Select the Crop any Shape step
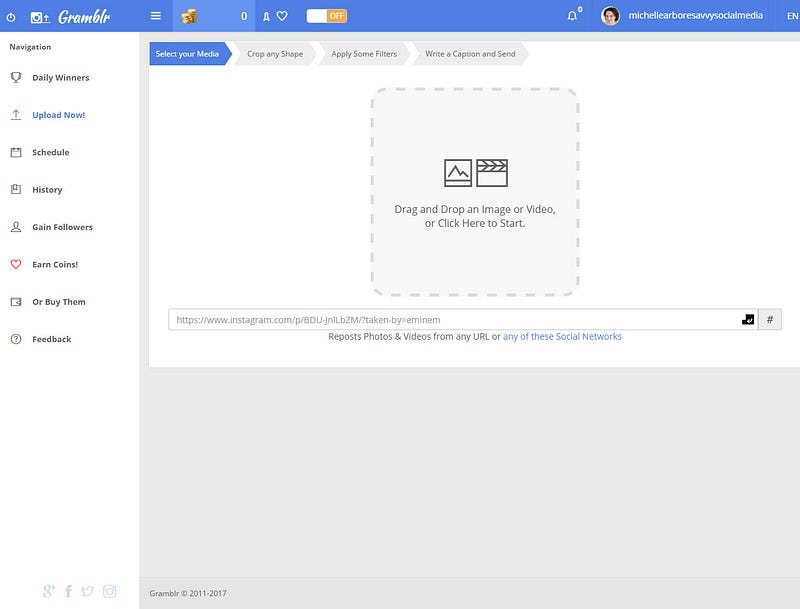 (275, 54)
